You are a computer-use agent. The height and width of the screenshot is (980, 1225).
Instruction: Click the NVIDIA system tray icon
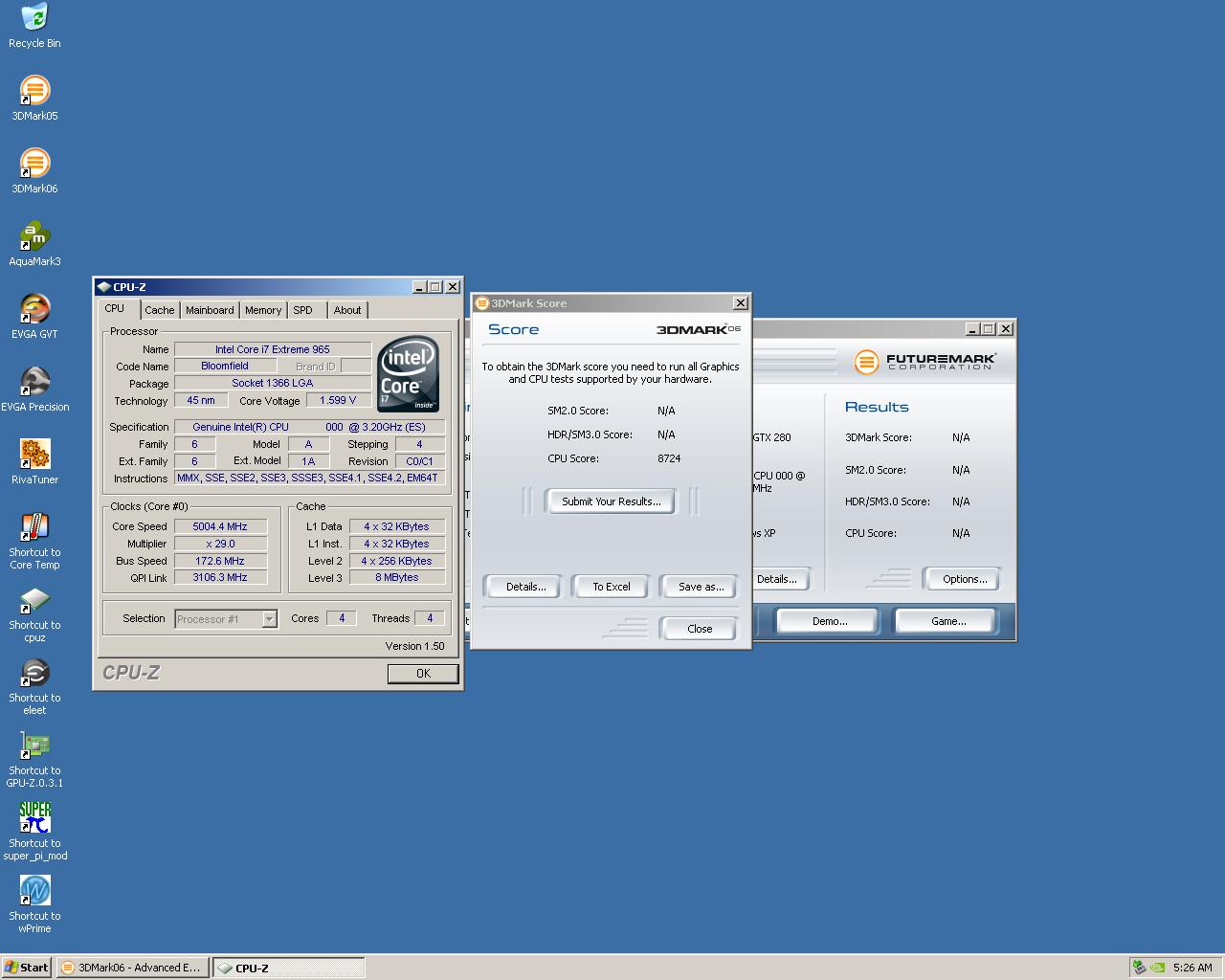tap(1157, 968)
